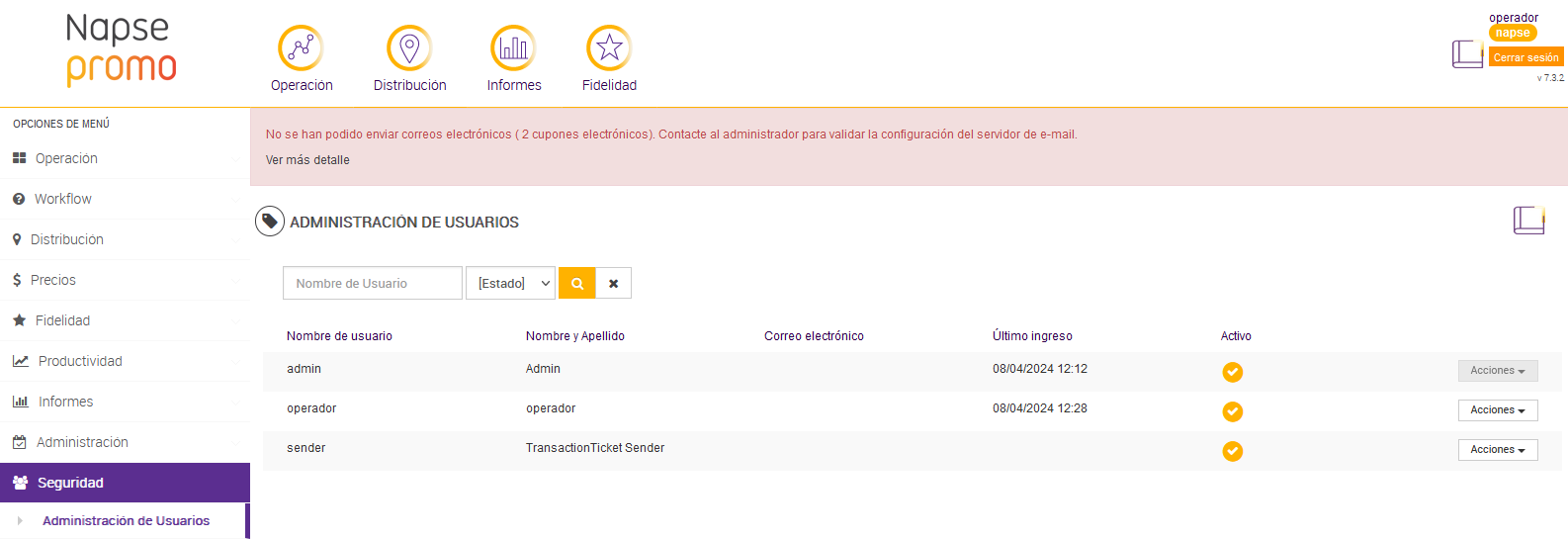
Task: Click the book icon beside Cerrar sesión
Action: coord(1467,53)
